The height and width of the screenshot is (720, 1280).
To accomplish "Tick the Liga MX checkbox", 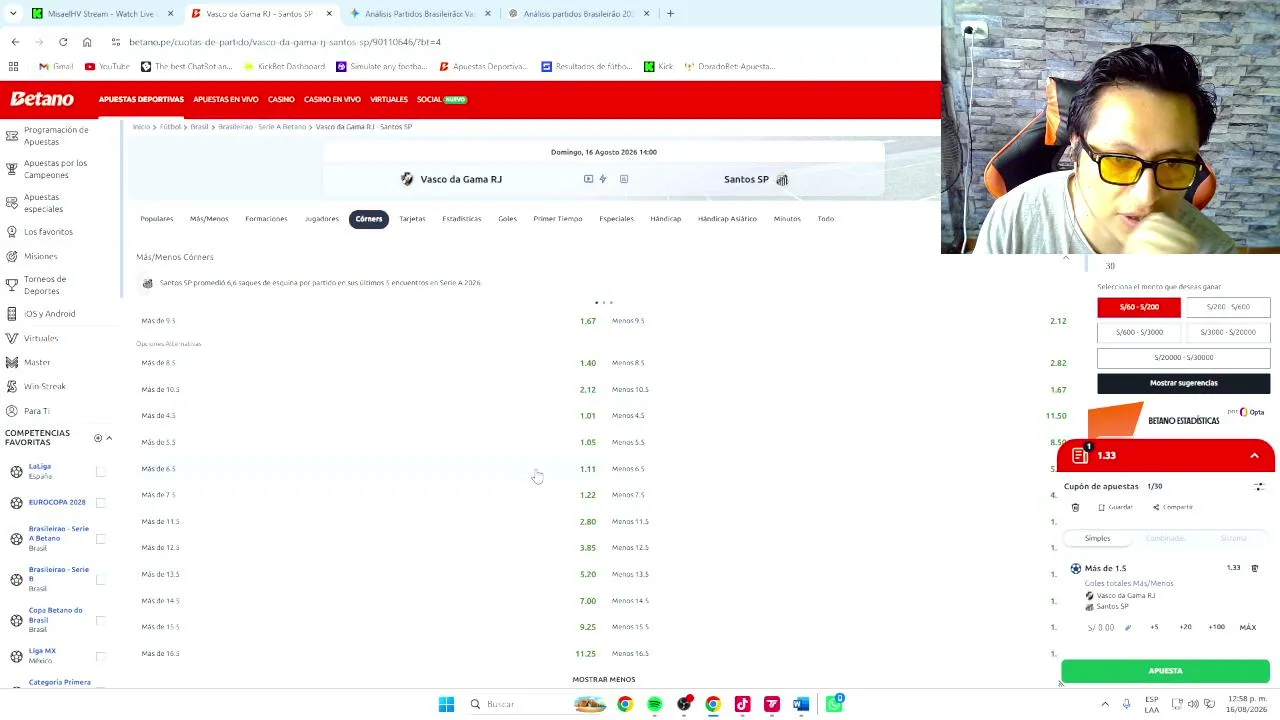I will tap(100, 656).
